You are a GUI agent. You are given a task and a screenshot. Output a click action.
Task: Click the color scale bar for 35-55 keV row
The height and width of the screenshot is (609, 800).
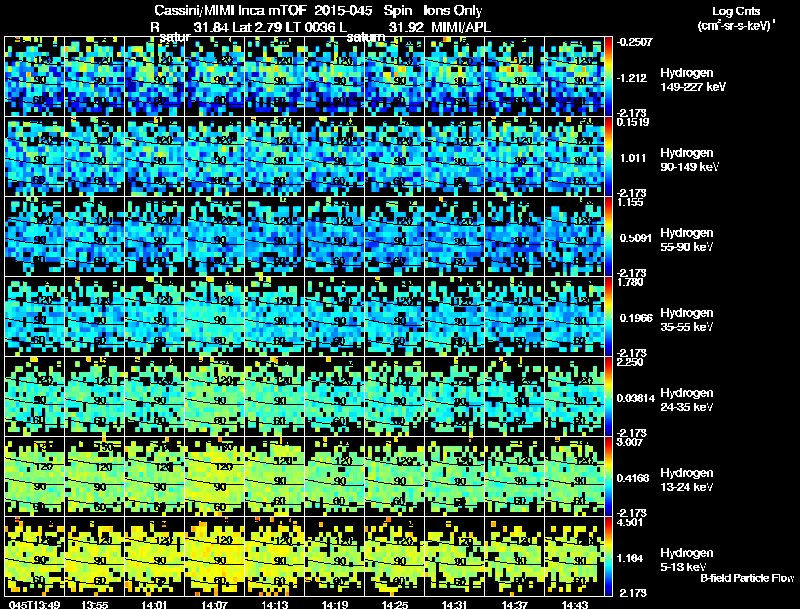[608, 317]
